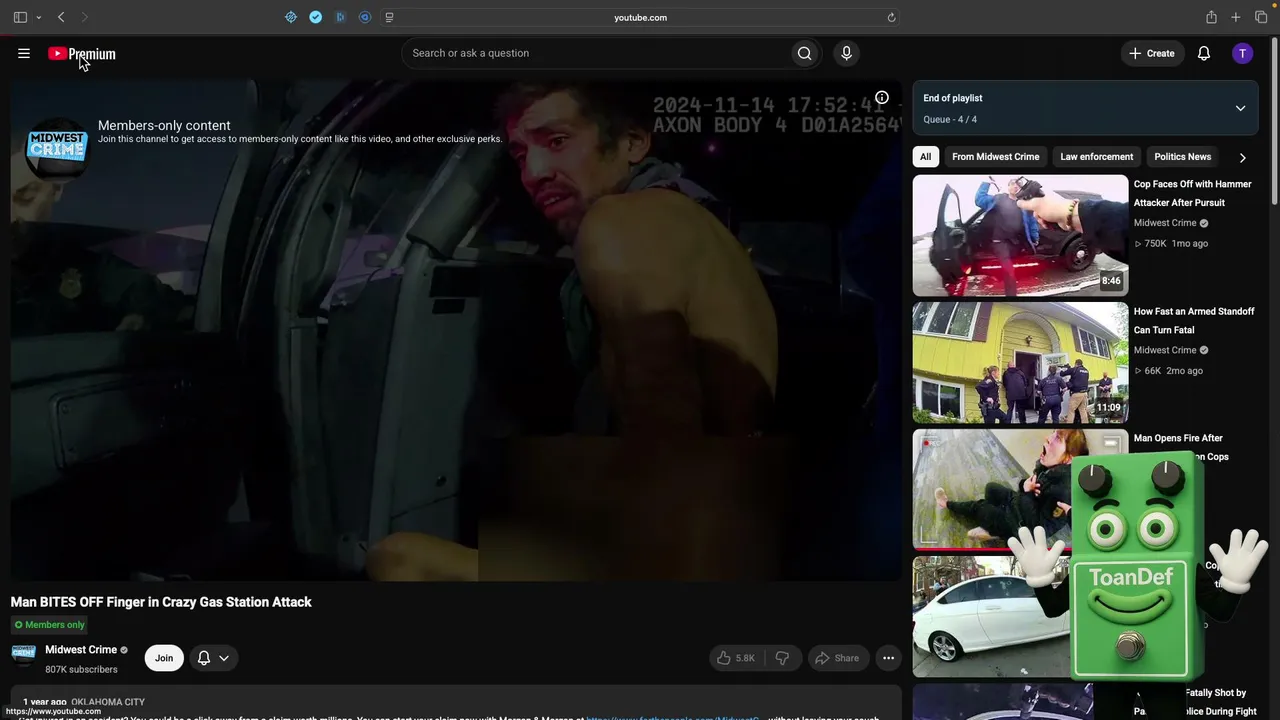Screen dimensions: 1280x720
Task: Open the YouTube guide hamburger menu
Action: click(24, 54)
